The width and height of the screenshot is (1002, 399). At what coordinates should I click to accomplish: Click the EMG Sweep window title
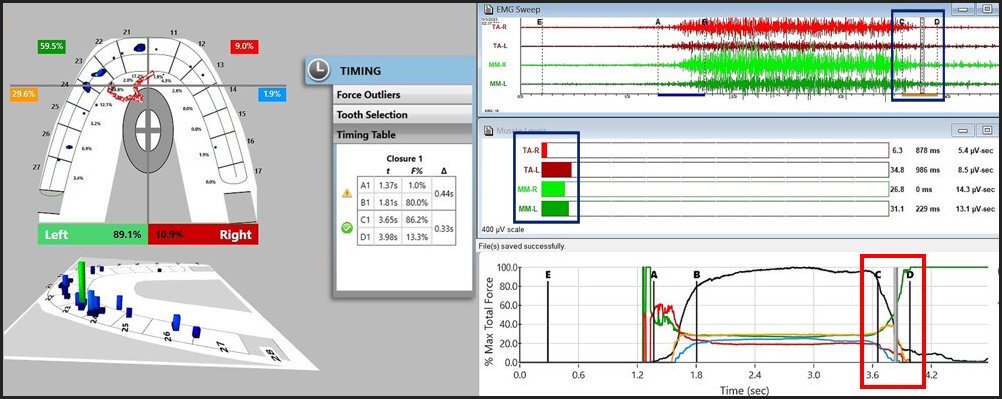tap(517, 9)
